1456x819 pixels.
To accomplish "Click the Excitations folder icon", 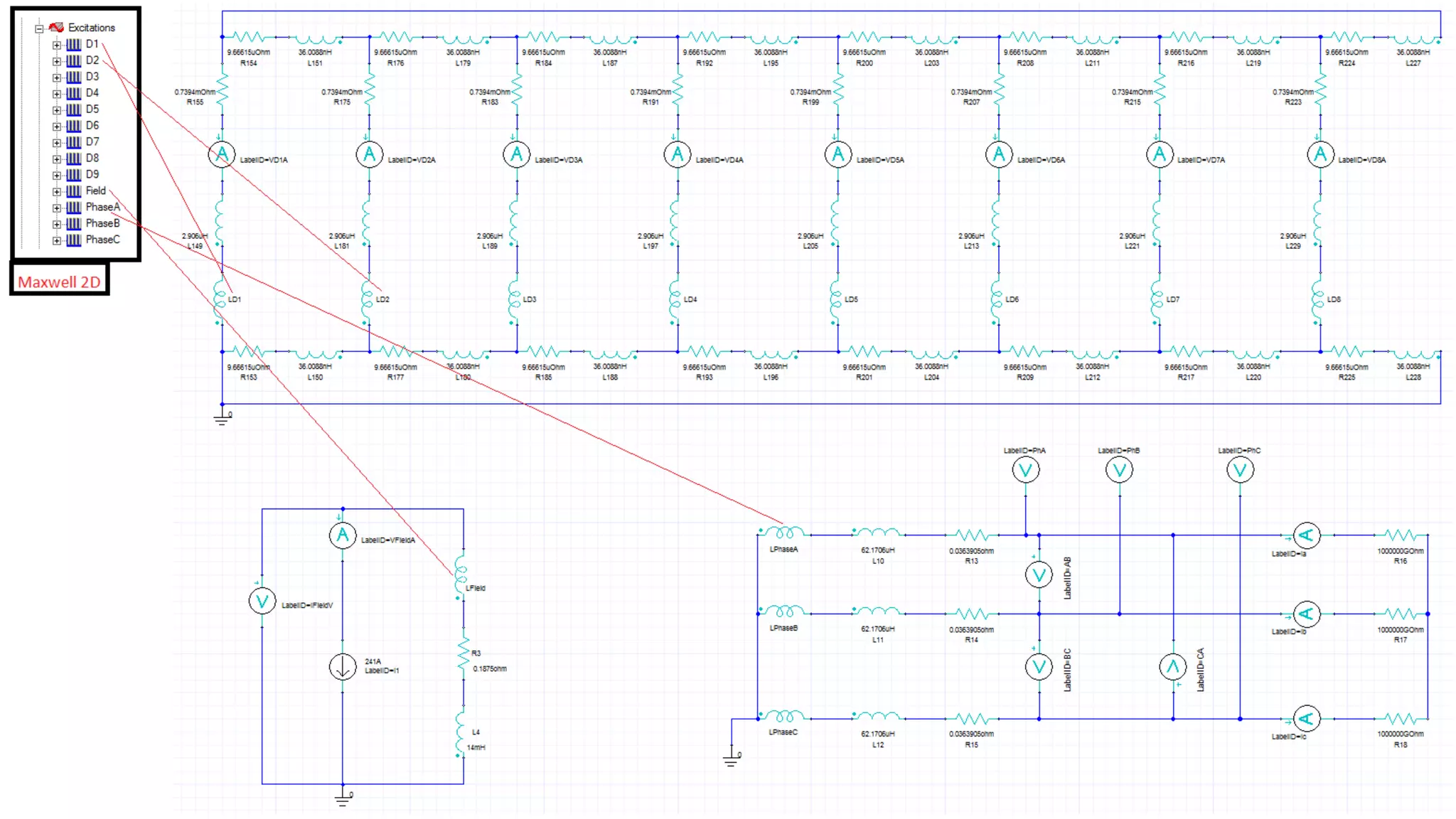I will pyautogui.click(x=56, y=28).
